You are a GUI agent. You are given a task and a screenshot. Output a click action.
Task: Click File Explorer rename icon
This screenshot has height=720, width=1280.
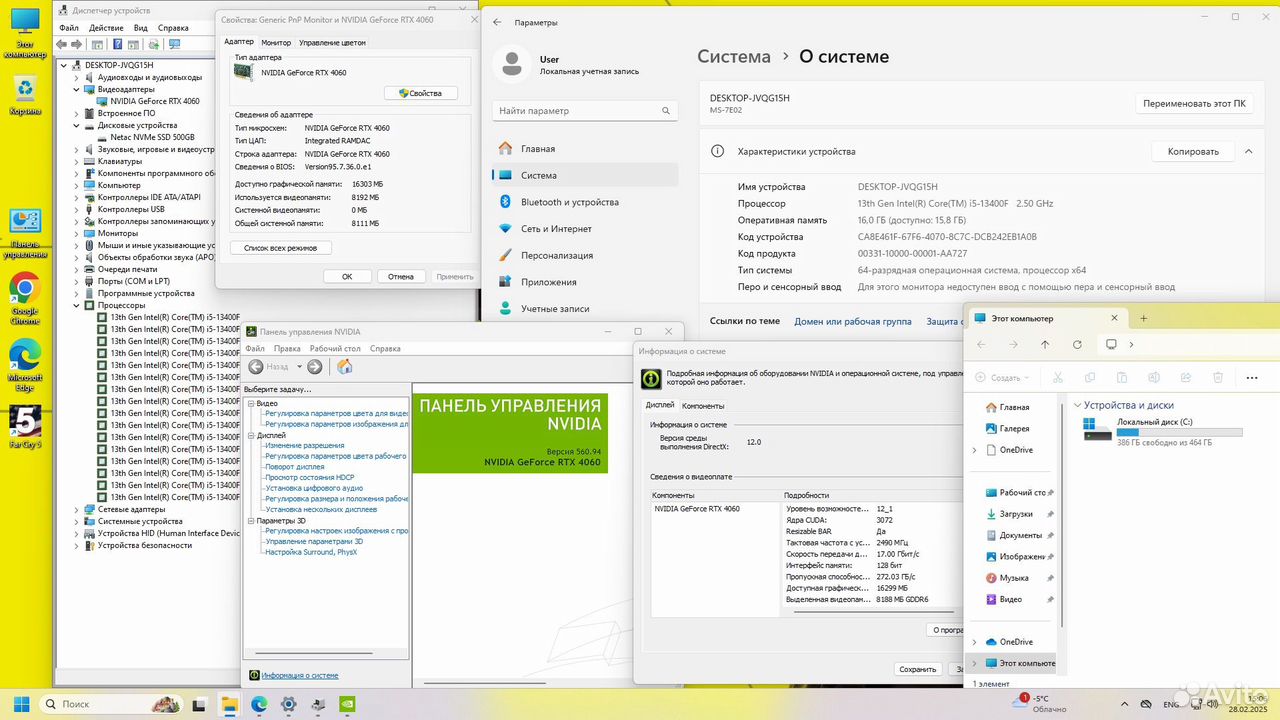coord(1154,377)
